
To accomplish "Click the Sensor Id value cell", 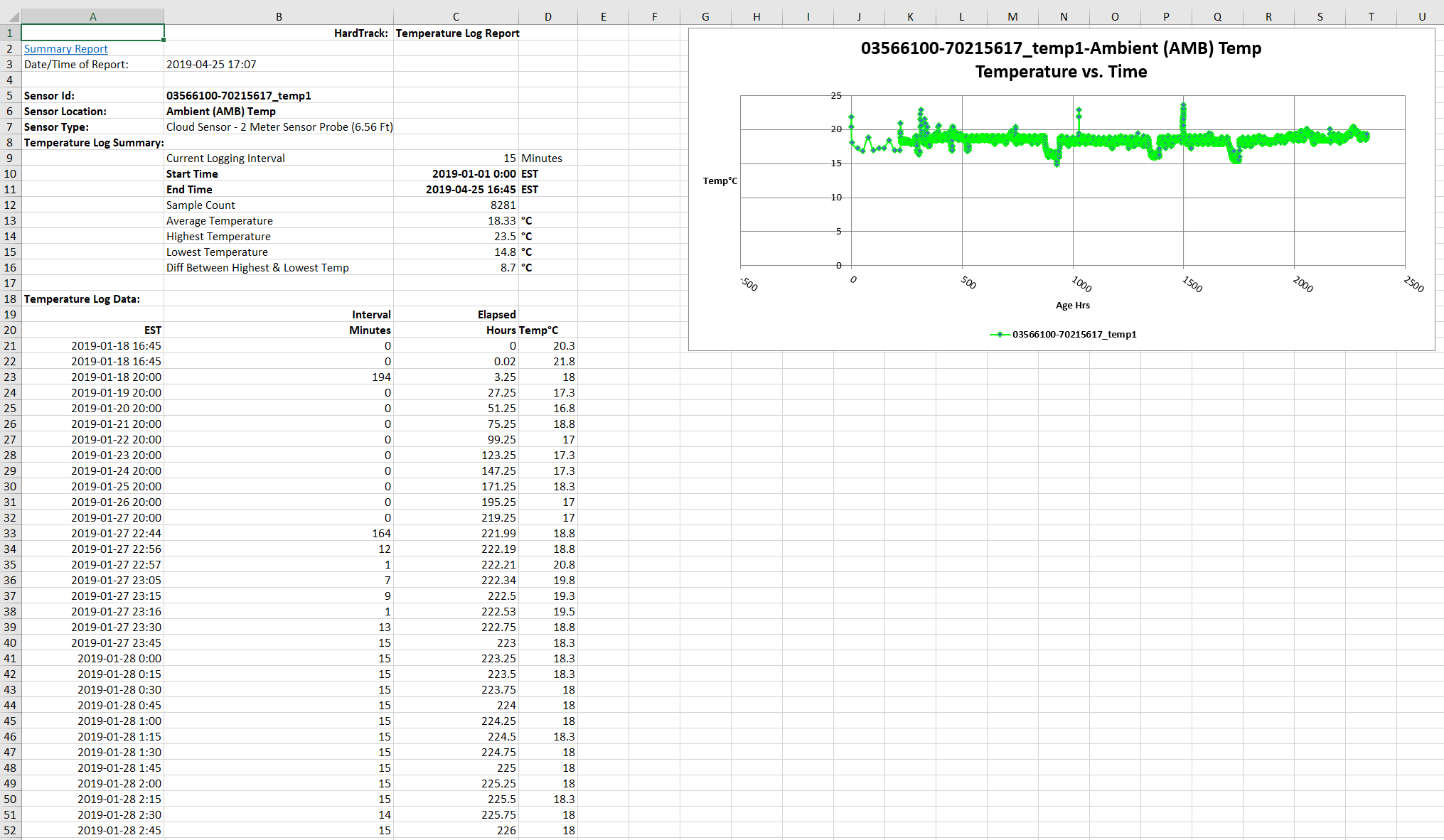I will point(239,96).
